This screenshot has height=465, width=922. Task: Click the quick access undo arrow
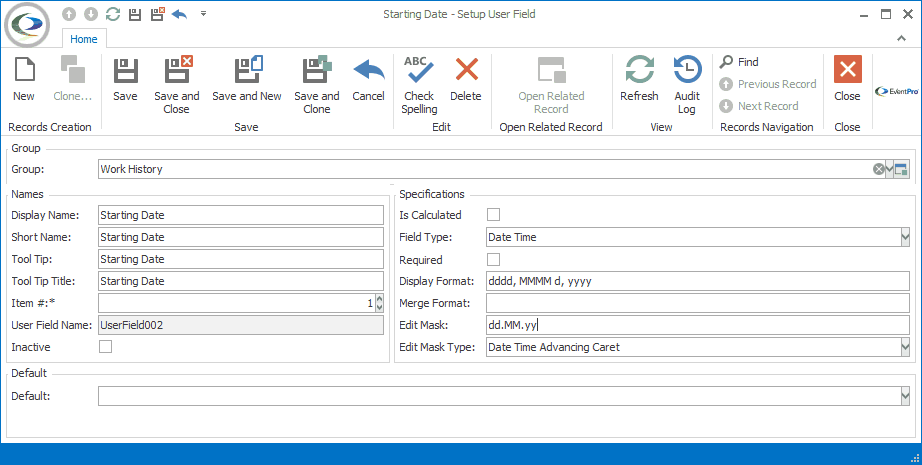pos(179,14)
